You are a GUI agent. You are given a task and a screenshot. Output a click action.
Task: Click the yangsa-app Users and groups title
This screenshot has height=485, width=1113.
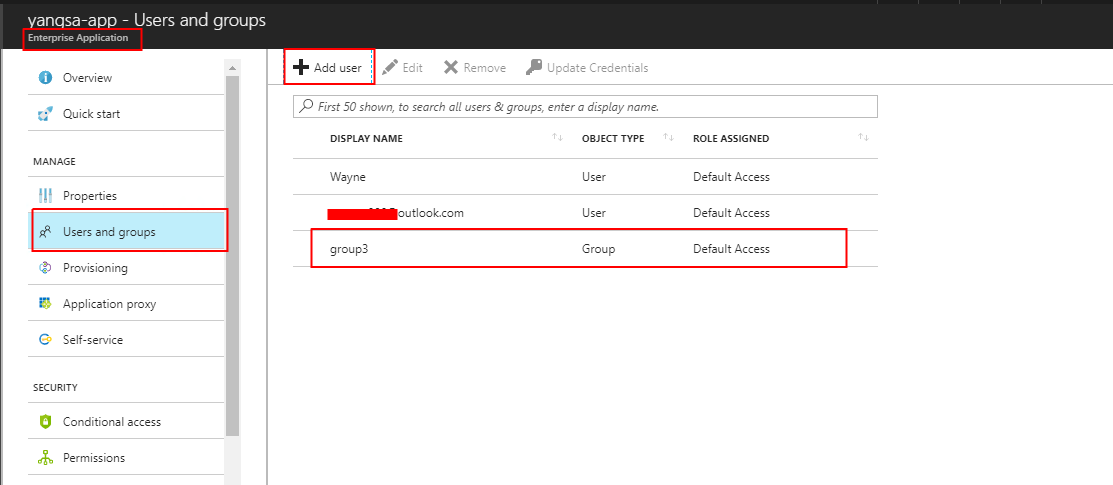[x=146, y=20]
